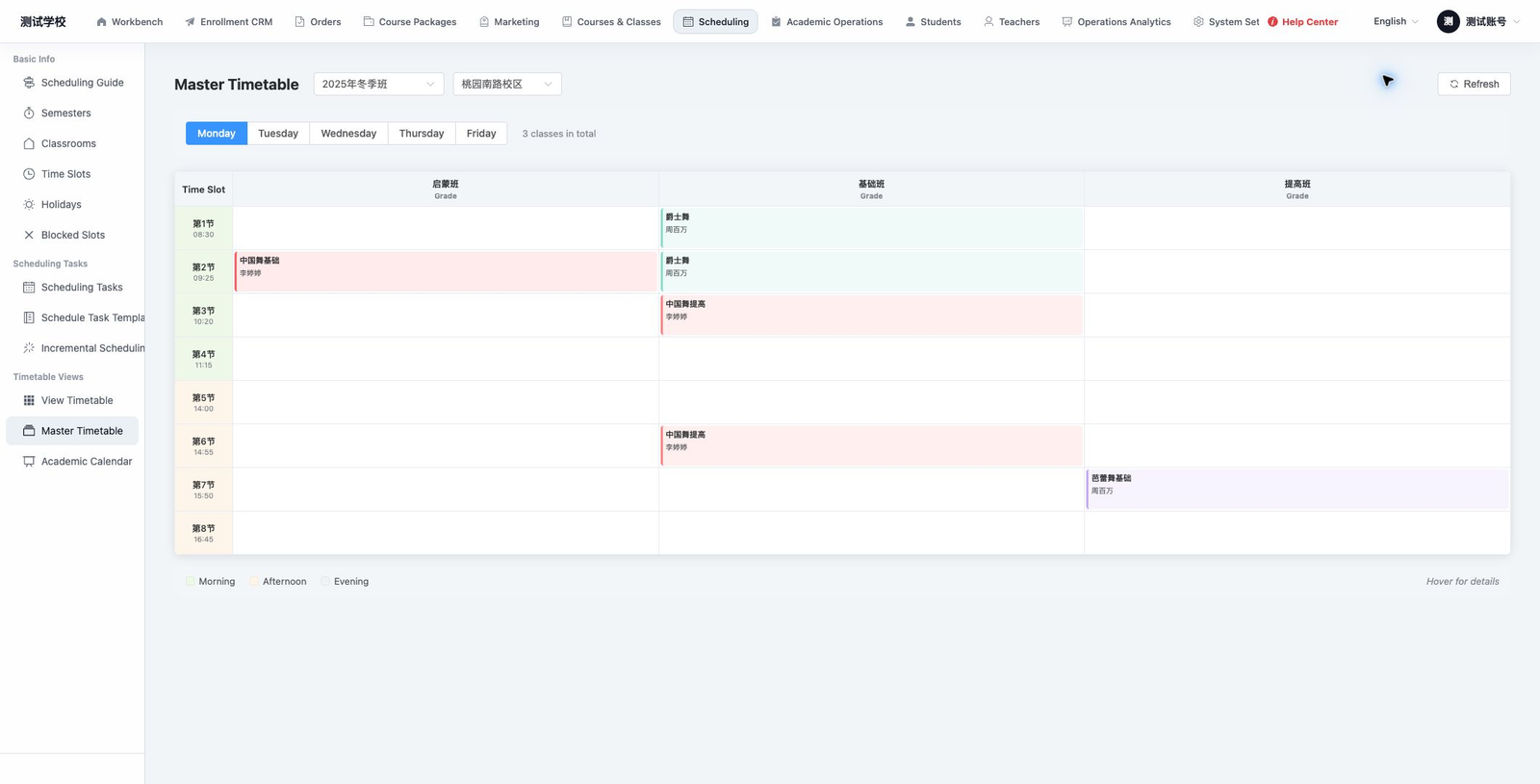Open the 2025年冬季班 semester dropdown
The height and width of the screenshot is (784, 1540).
(x=378, y=84)
